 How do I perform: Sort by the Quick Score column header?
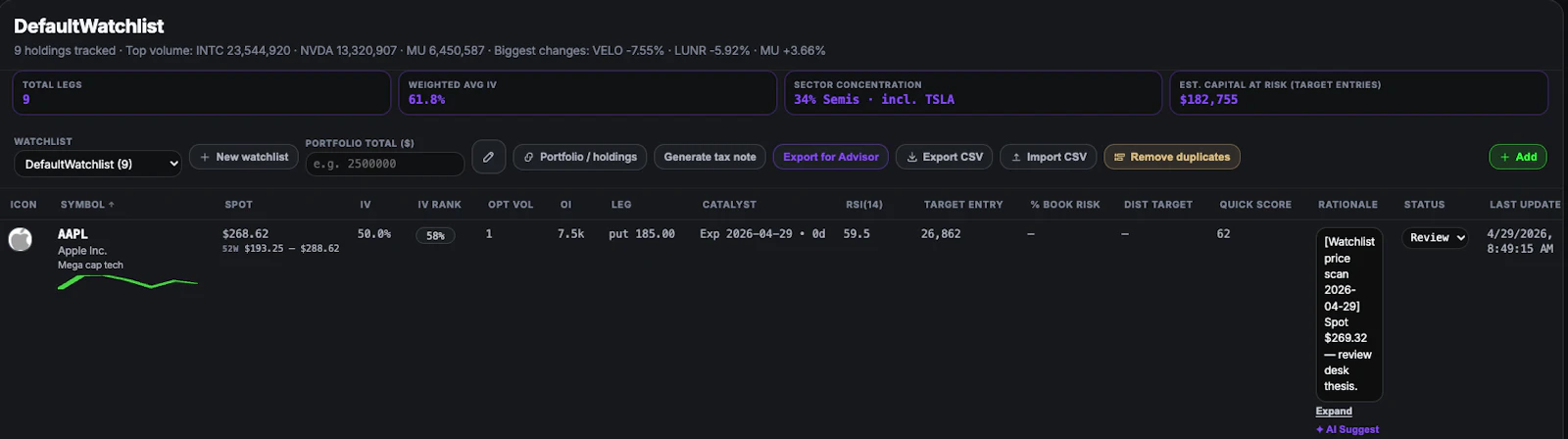(1255, 205)
